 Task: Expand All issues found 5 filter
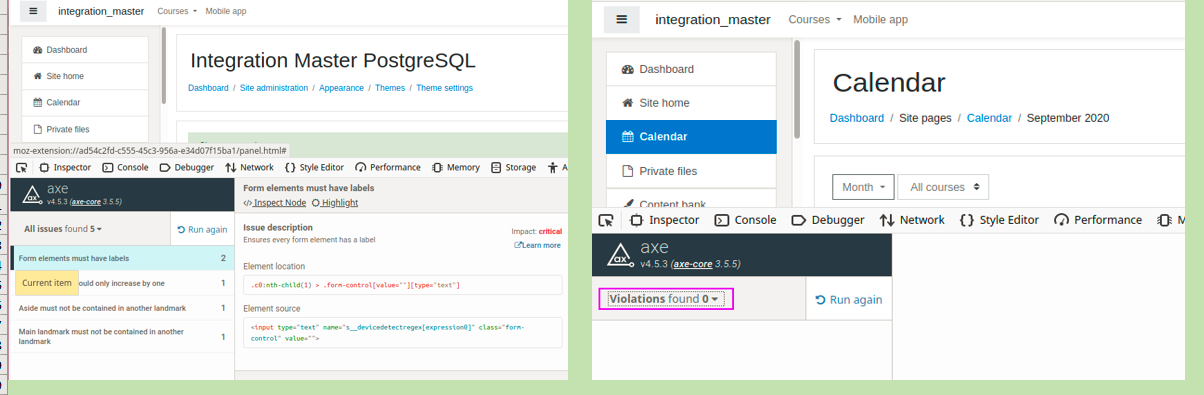(63, 229)
